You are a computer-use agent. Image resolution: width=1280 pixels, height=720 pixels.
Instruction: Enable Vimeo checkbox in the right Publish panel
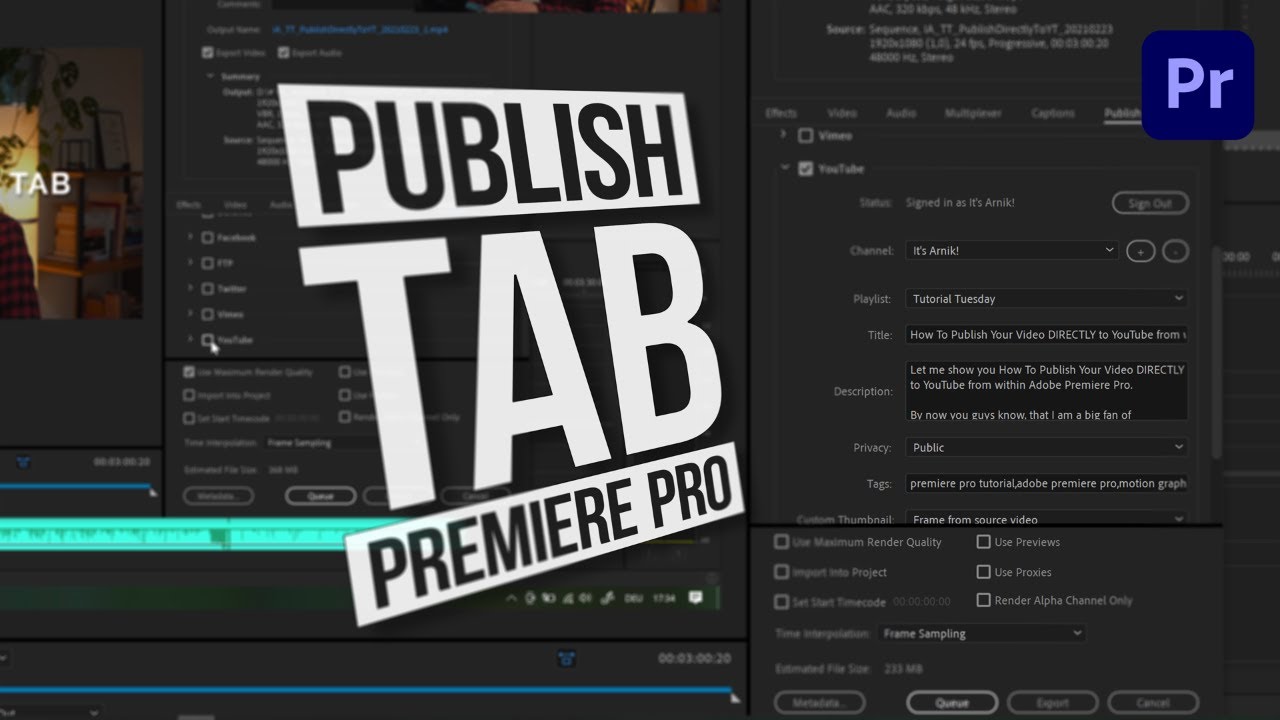point(806,135)
